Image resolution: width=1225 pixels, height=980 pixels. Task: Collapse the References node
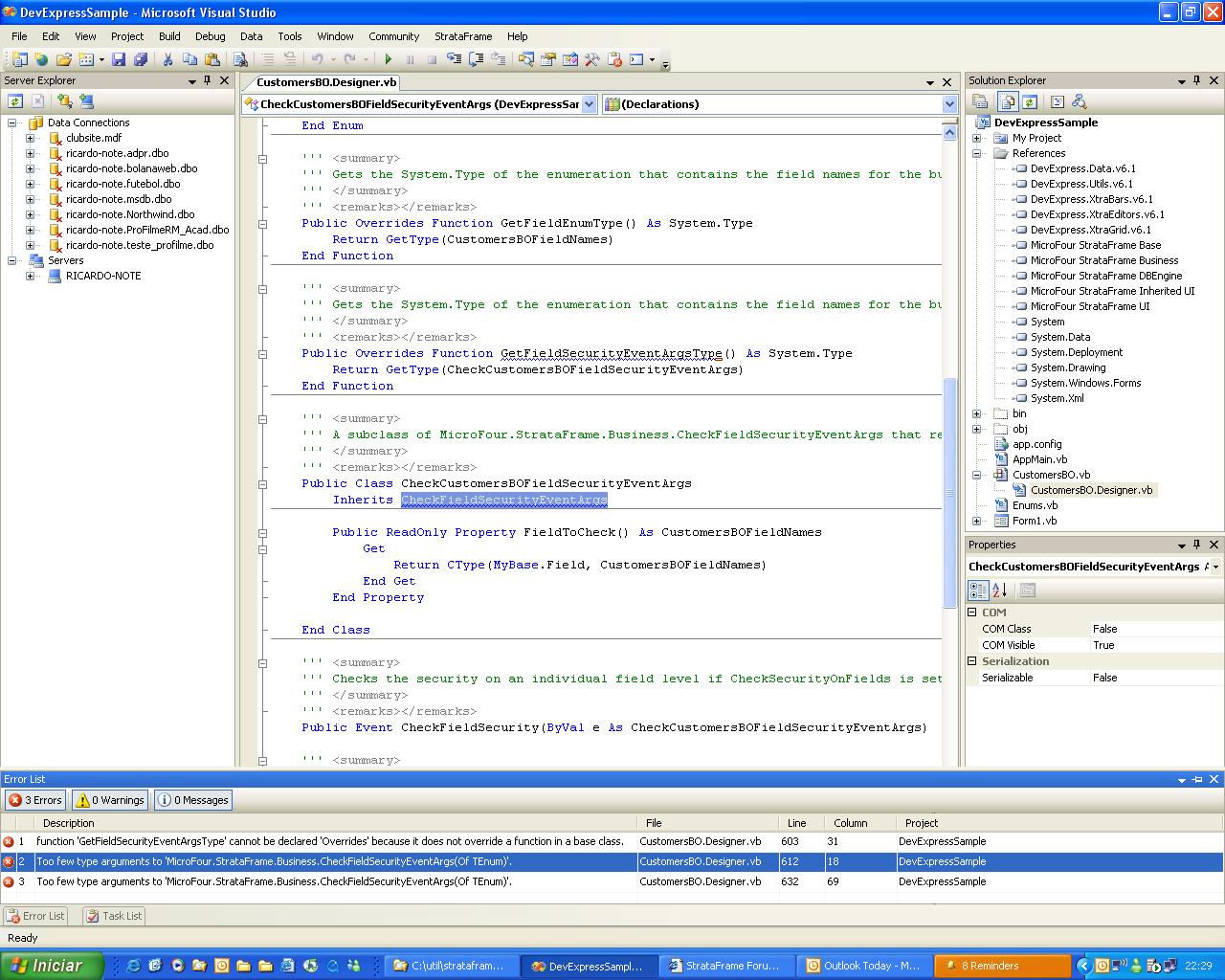point(977,153)
